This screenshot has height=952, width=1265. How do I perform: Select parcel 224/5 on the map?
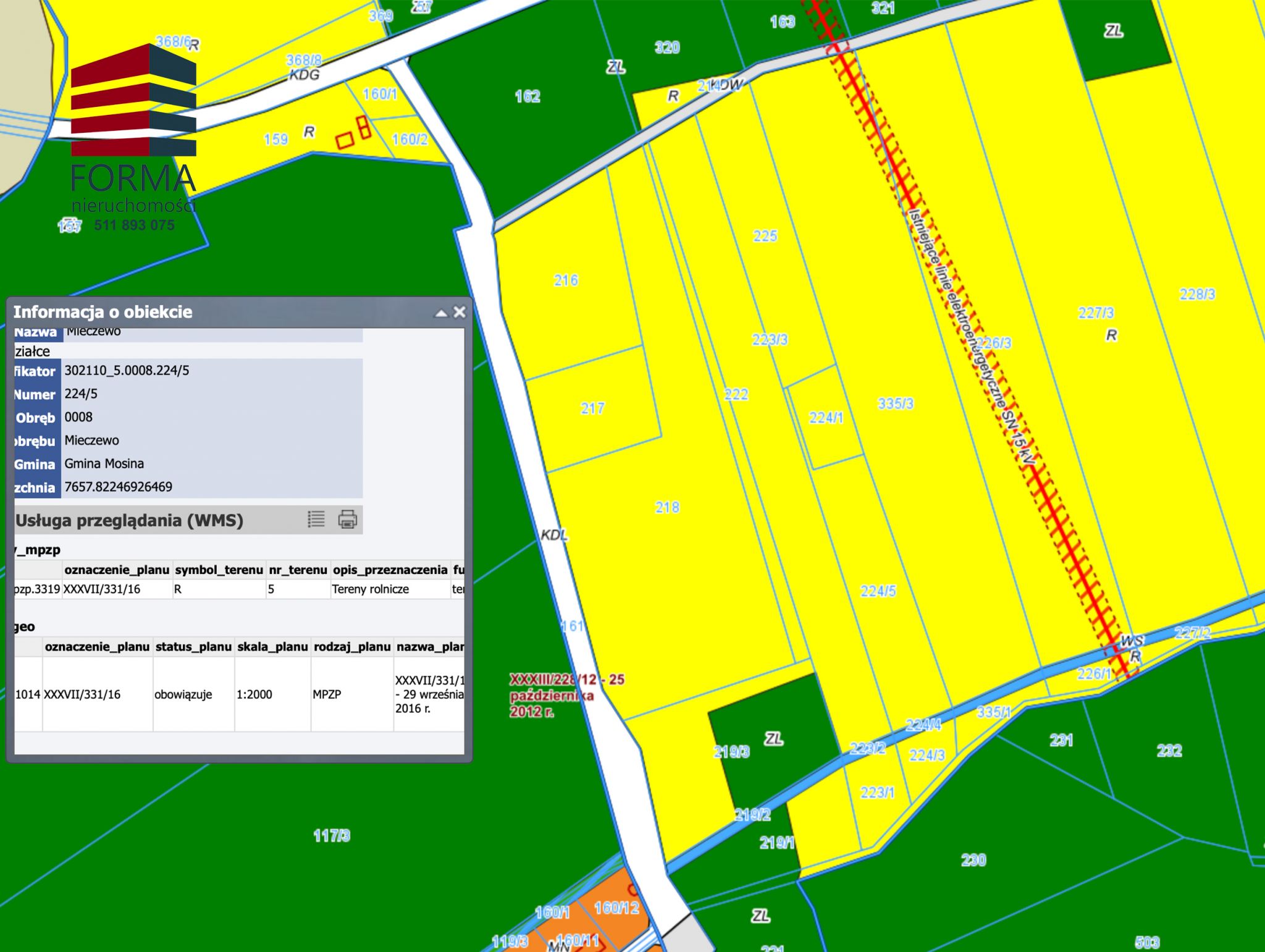(878, 591)
